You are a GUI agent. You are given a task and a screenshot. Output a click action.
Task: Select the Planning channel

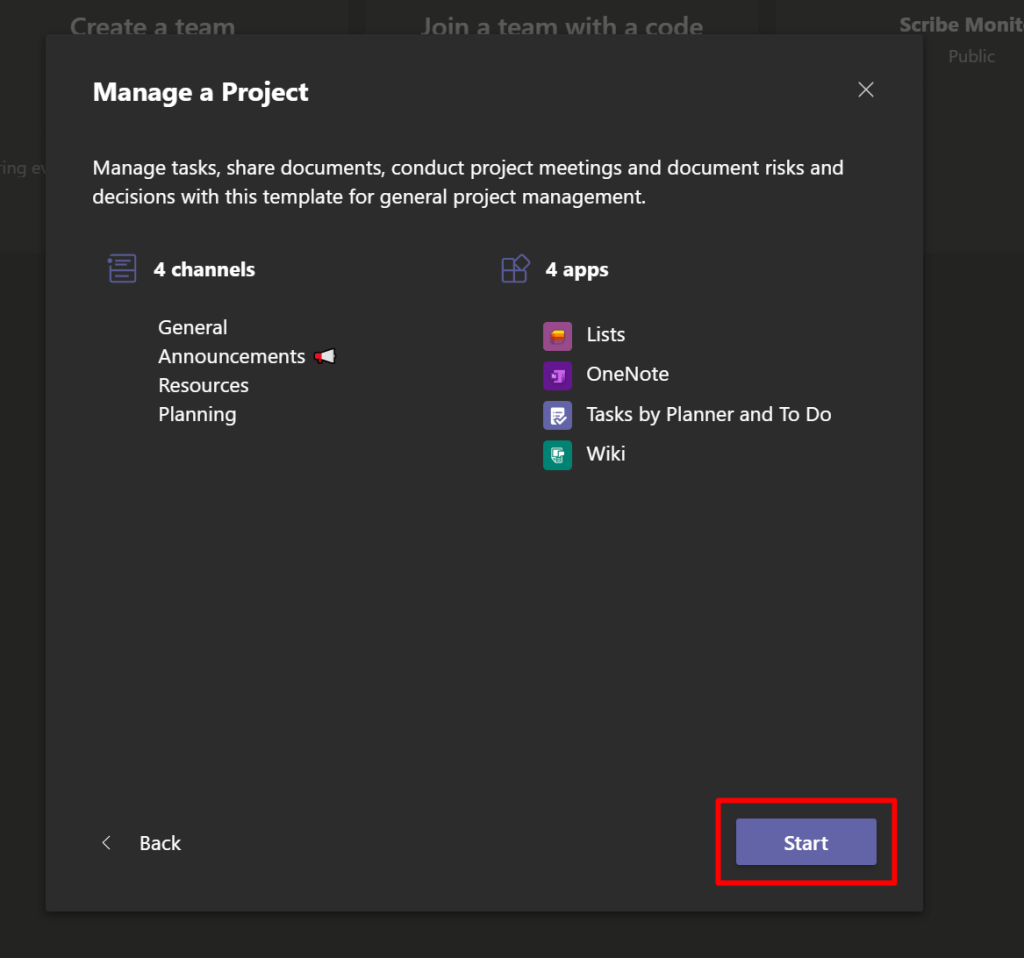(198, 414)
